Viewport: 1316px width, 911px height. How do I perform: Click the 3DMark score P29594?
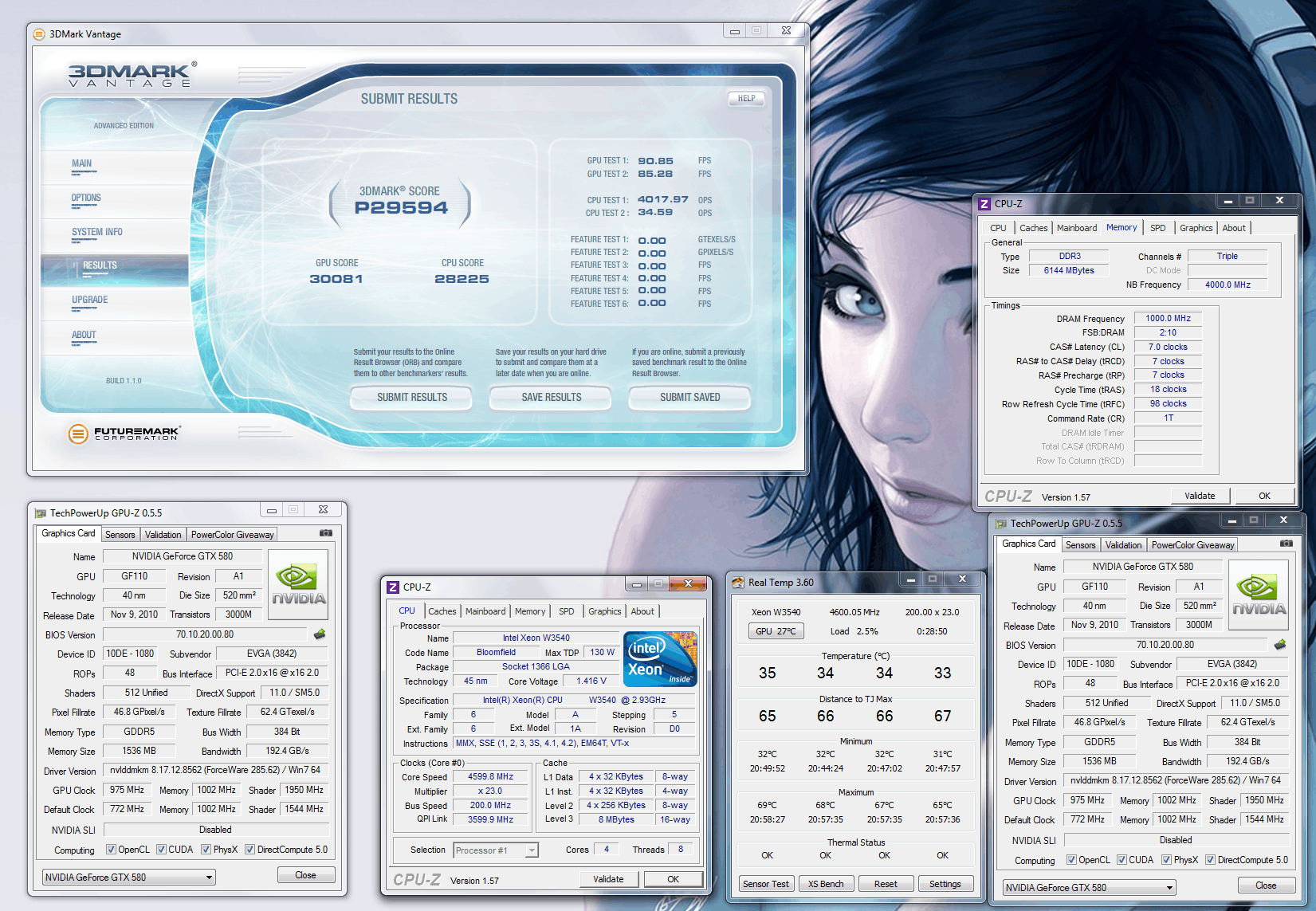401,208
